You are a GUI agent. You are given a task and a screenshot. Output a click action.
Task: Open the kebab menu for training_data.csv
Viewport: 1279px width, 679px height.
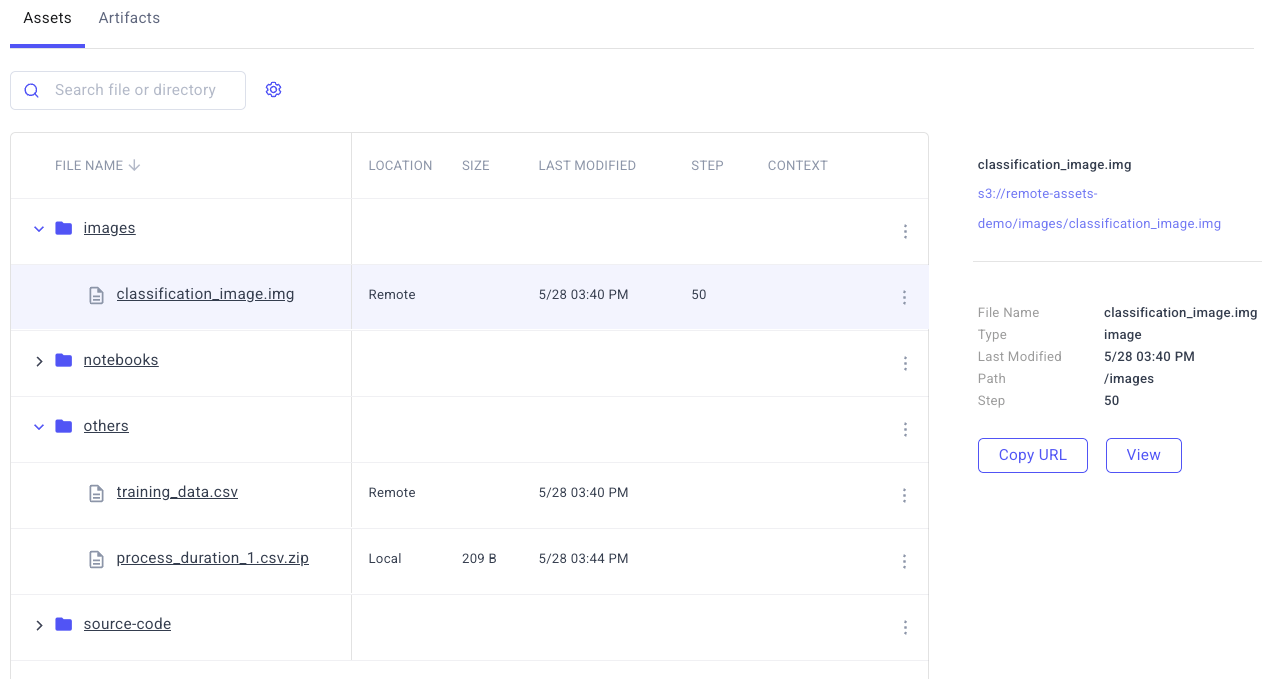(x=904, y=495)
